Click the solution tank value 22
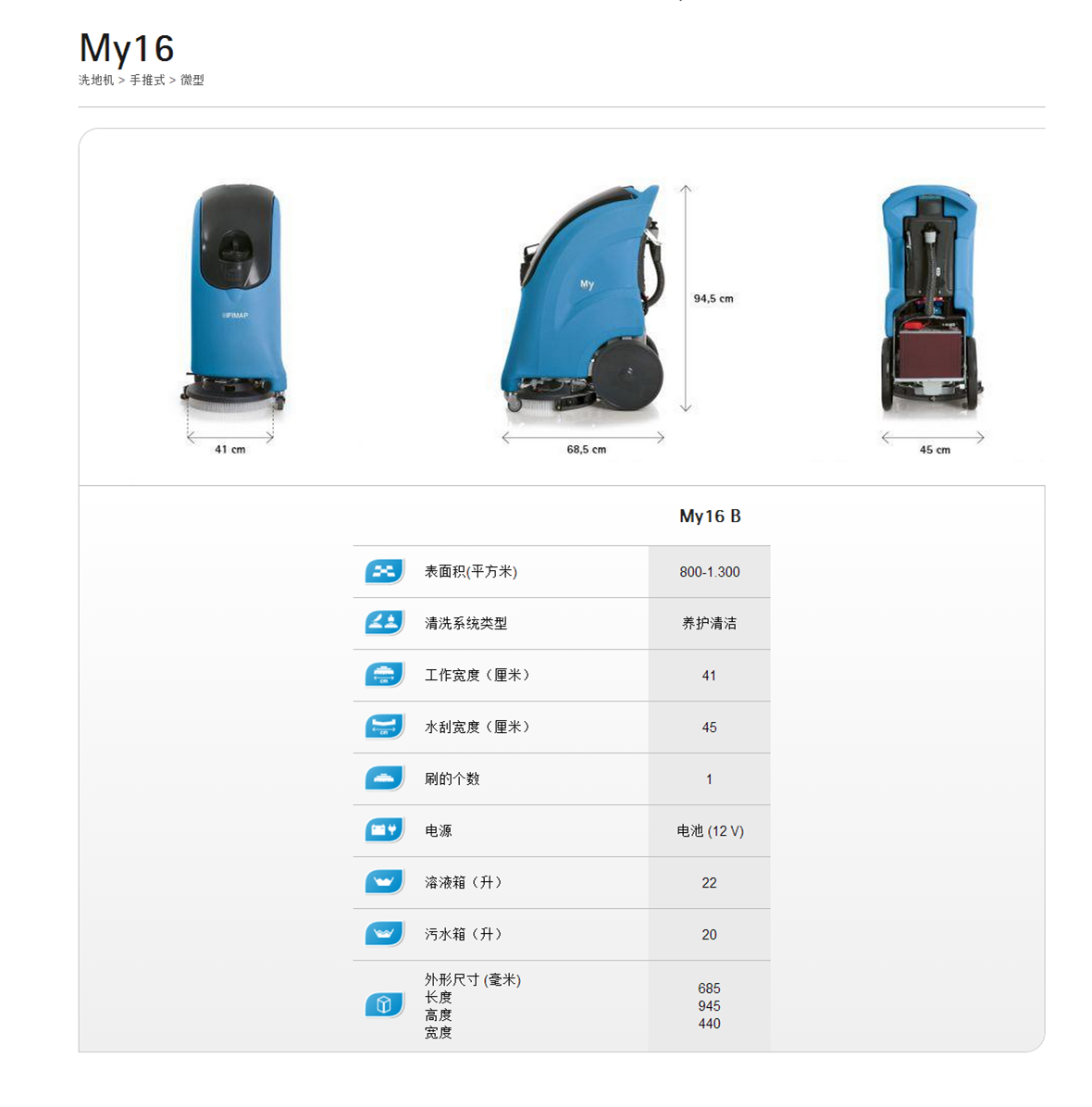 pyautogui.click(x=710, y=883)
